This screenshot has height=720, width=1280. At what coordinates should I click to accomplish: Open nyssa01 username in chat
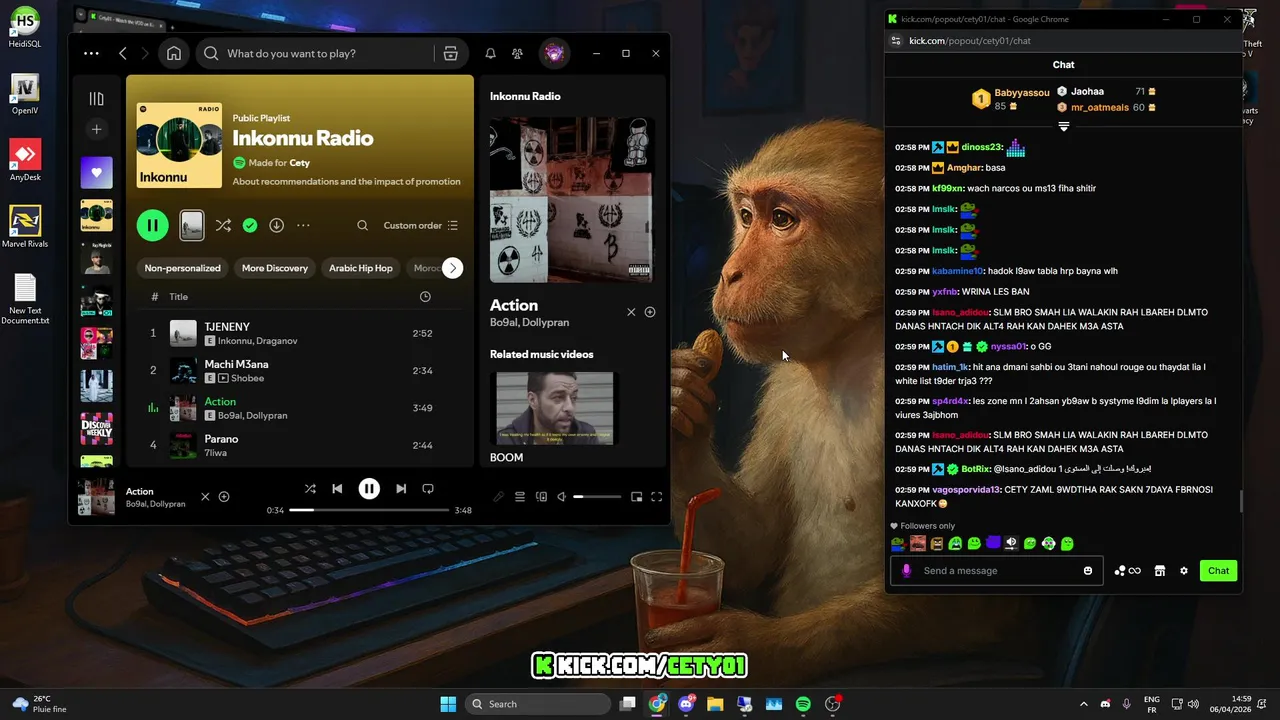1008,346
